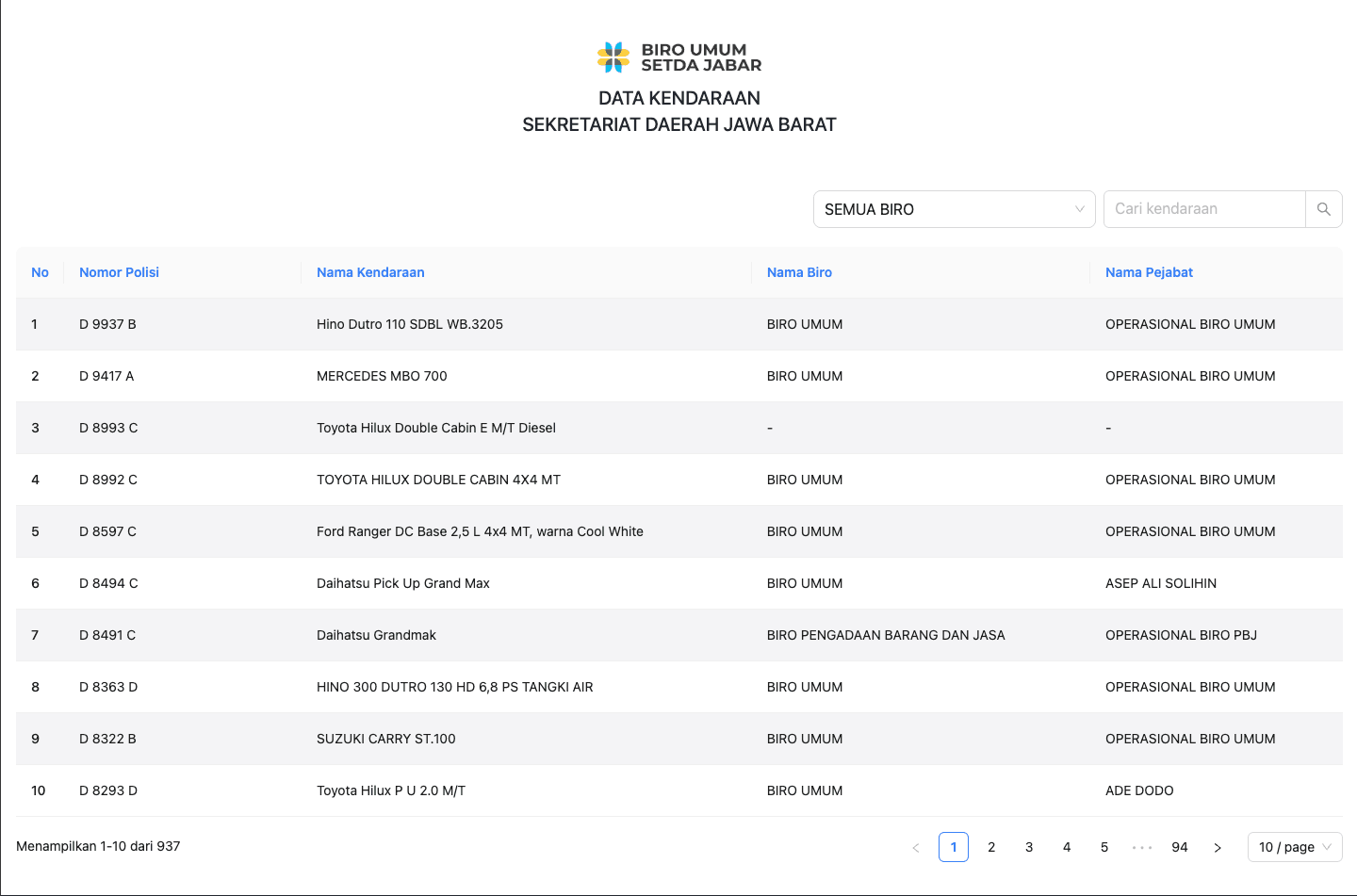Click the search magnifier icon
The height and width of the screenshot is (896, 1357).
pyautogui.click(x=1323, y=208)
